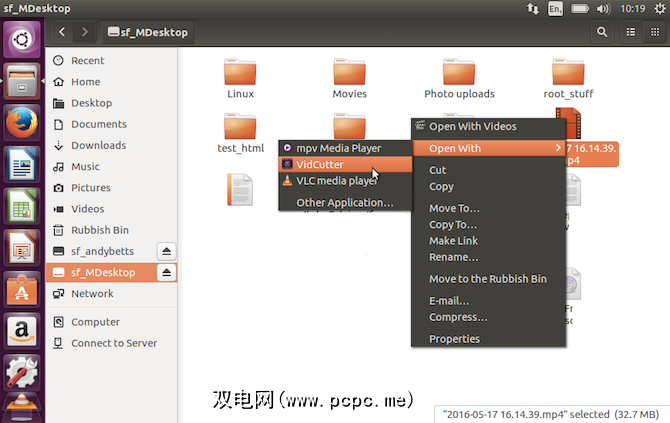Open Music in the sidebar

pos(112,167)
